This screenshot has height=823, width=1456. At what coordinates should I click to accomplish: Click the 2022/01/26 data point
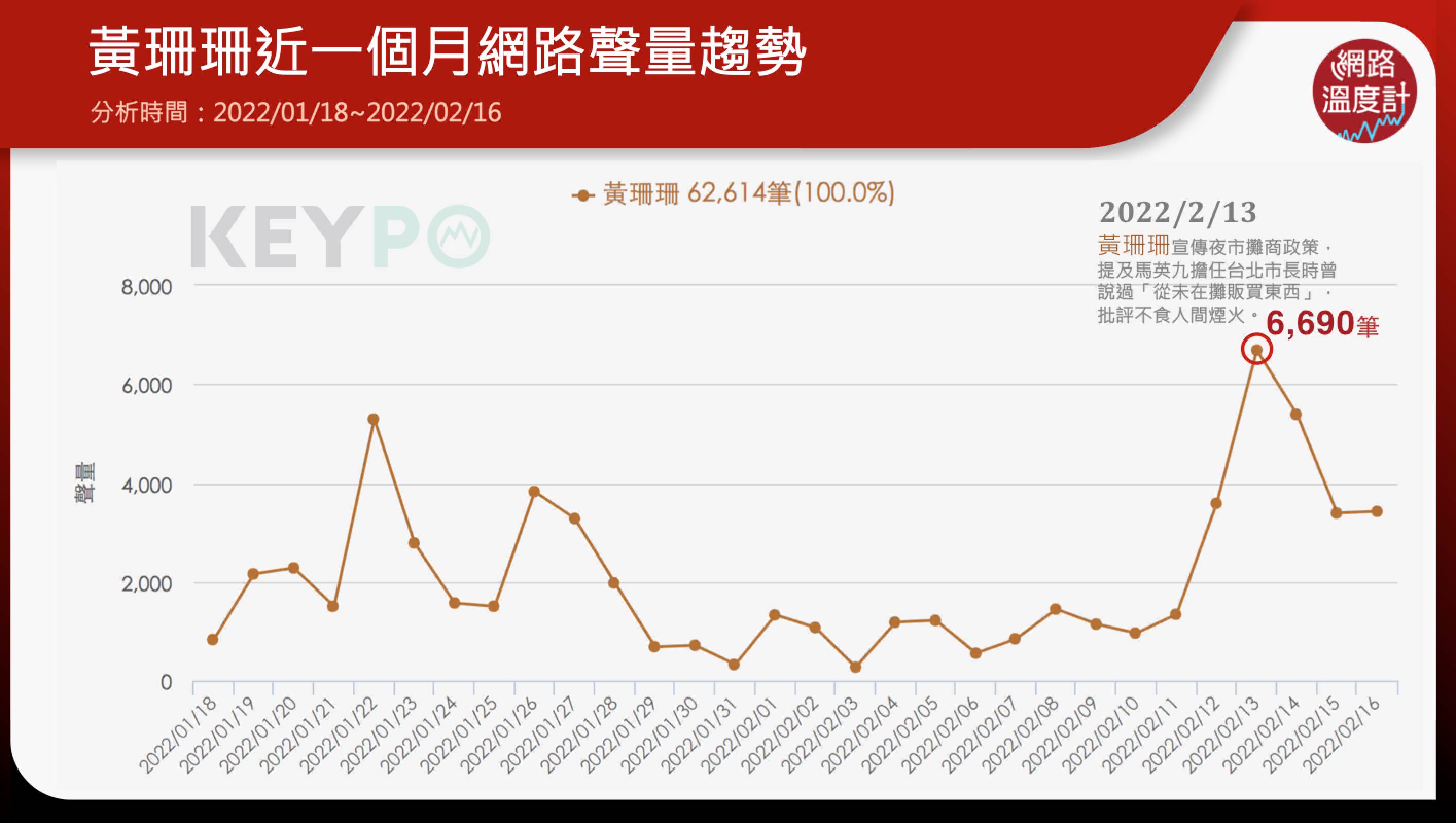[534, 491]
